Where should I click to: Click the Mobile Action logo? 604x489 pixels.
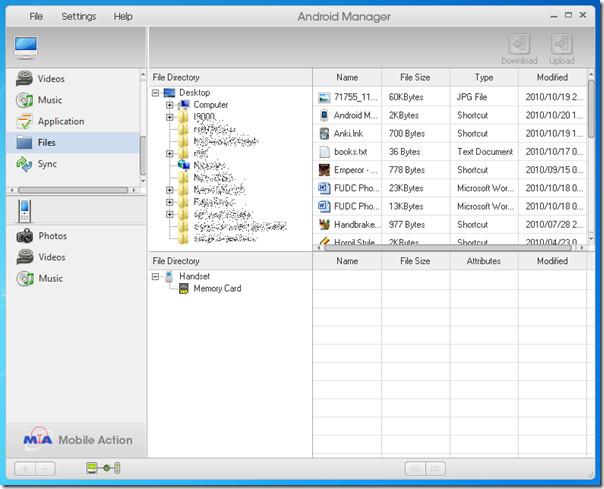tap(78, 439)
